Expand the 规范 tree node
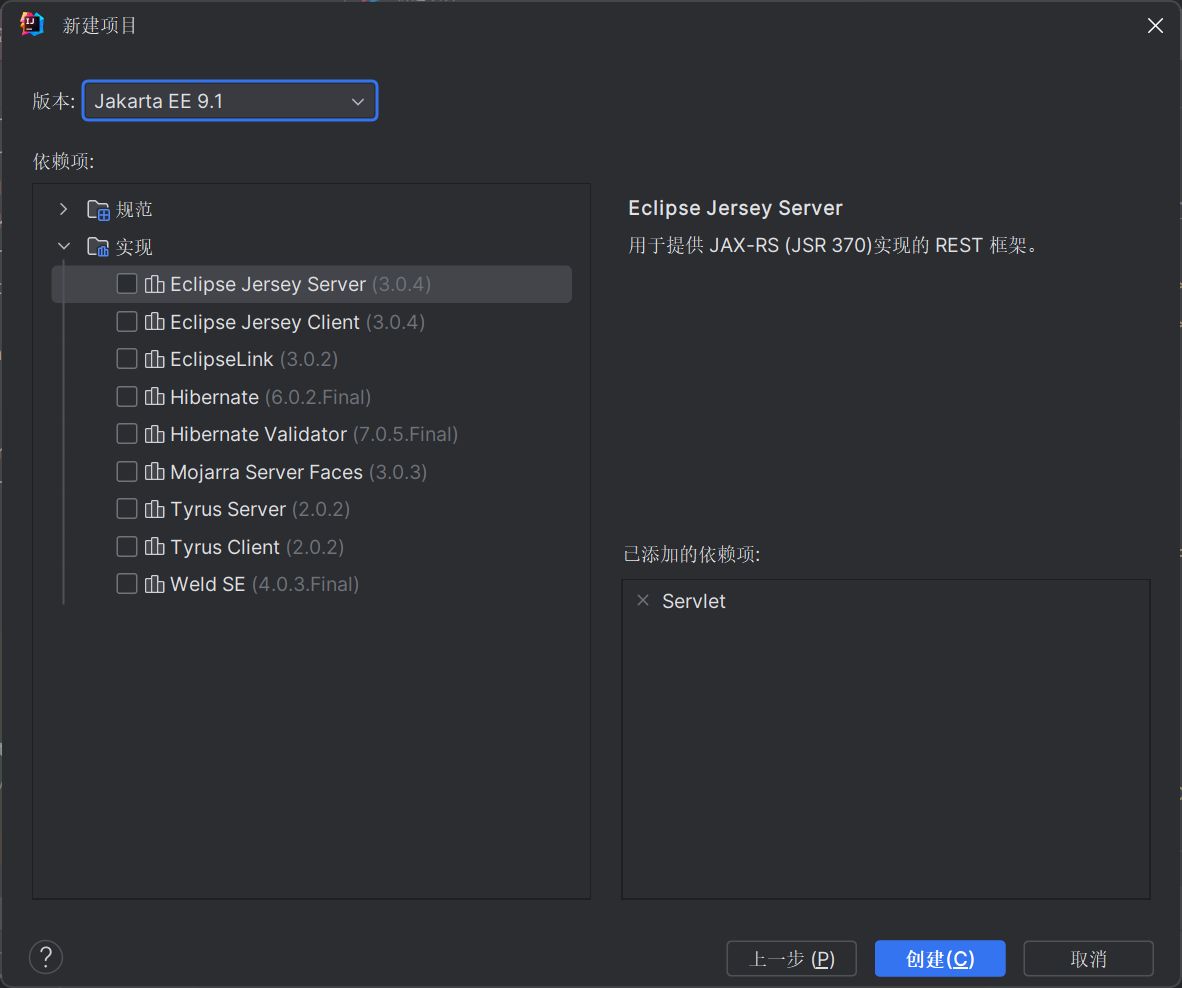Image resolution: width=1182 pixels, height=988 pixels. click(64, 210)
